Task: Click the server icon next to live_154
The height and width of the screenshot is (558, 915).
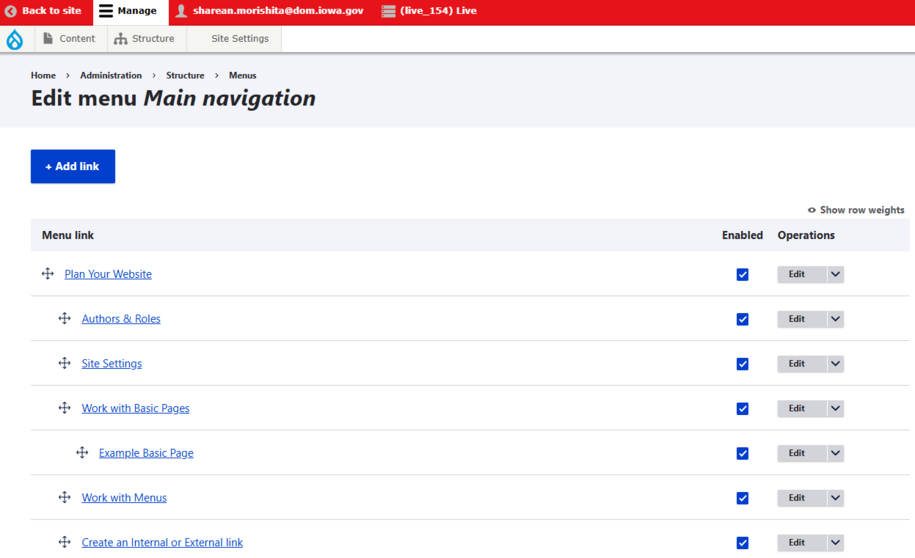Action: coord(388,11)
